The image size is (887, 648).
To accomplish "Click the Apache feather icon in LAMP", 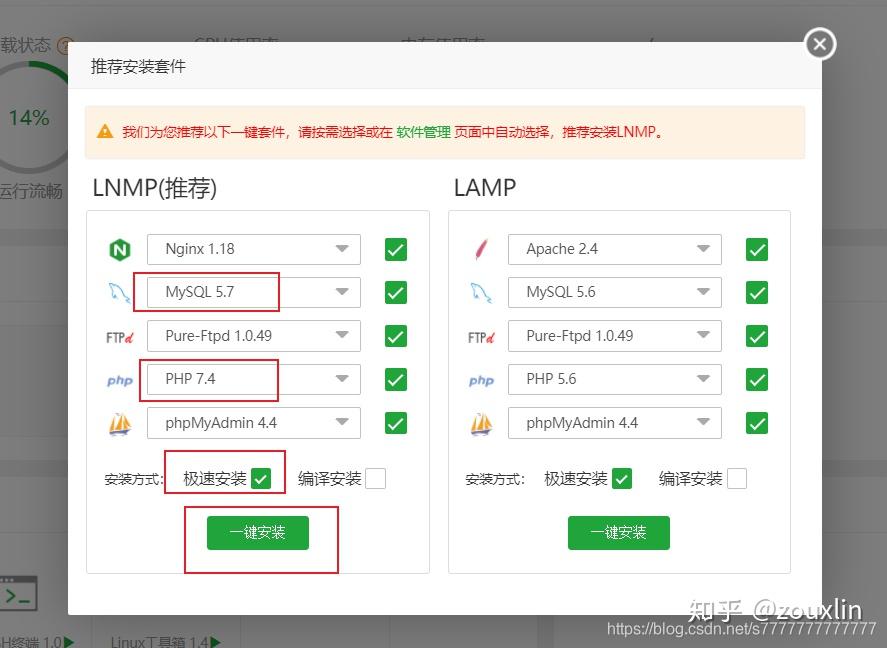I will [x=481, y=249].
